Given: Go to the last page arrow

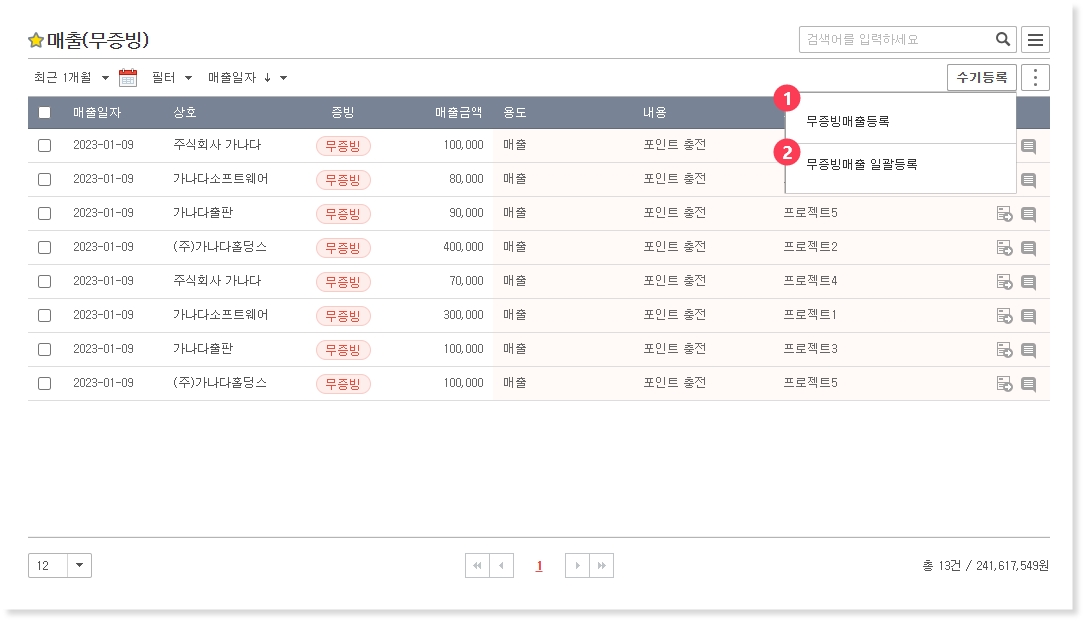Looking at the screenshot, I should [x=601, y=566].
